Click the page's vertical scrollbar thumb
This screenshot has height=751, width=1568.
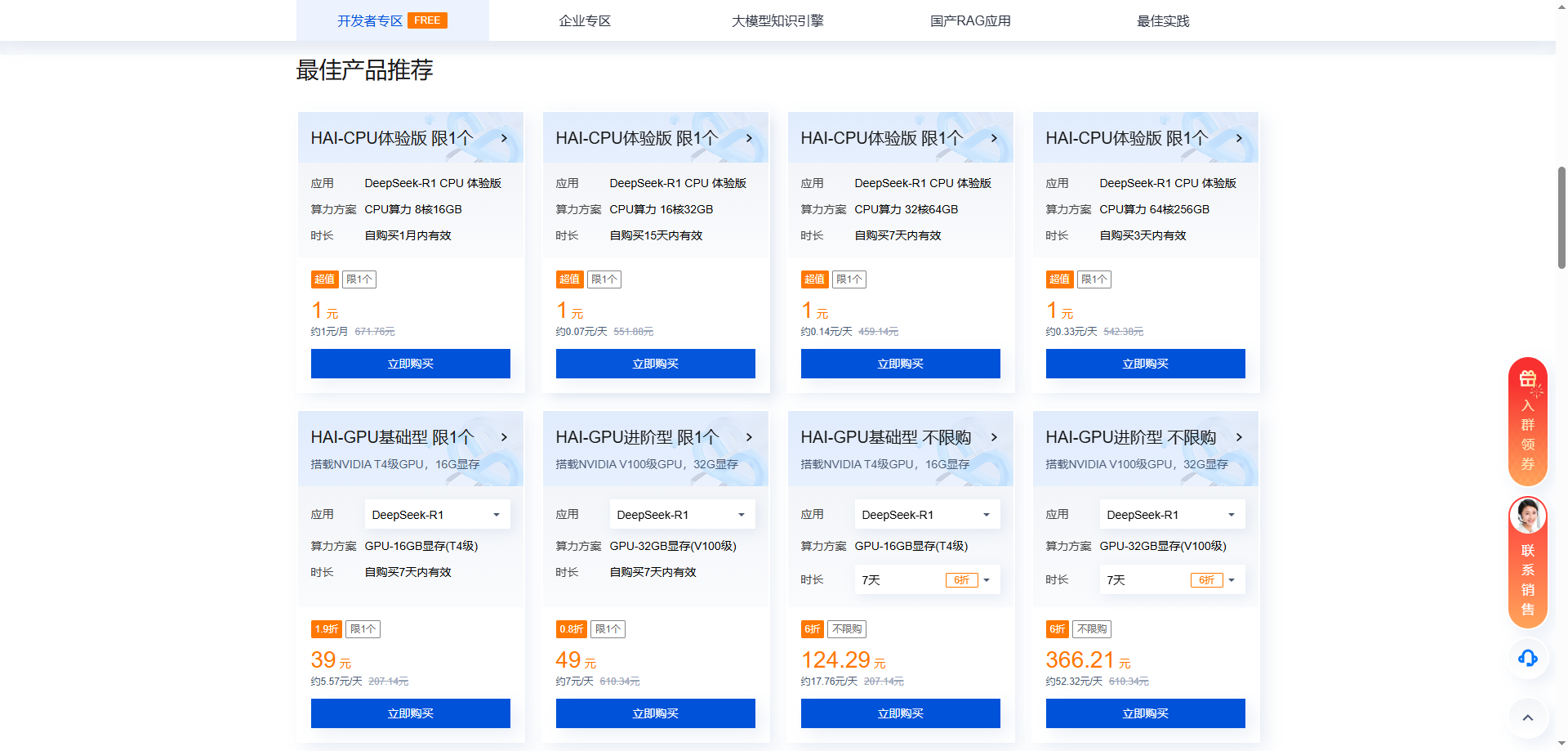click(1561, 217)
